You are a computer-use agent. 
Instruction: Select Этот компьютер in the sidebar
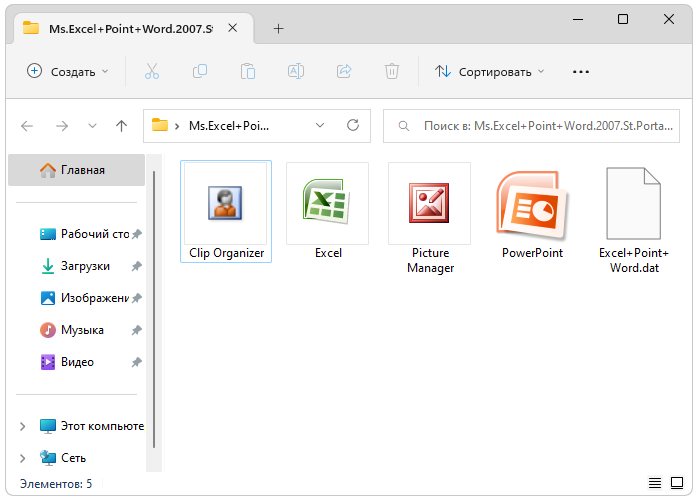pyautogui.click(x=91, y=426)
